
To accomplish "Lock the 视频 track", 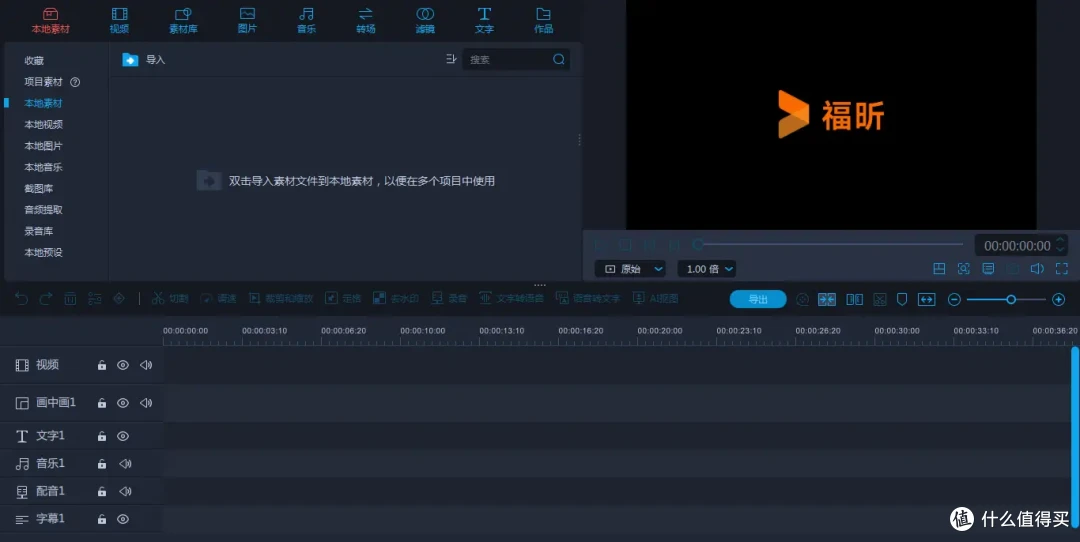I will 102,365.
